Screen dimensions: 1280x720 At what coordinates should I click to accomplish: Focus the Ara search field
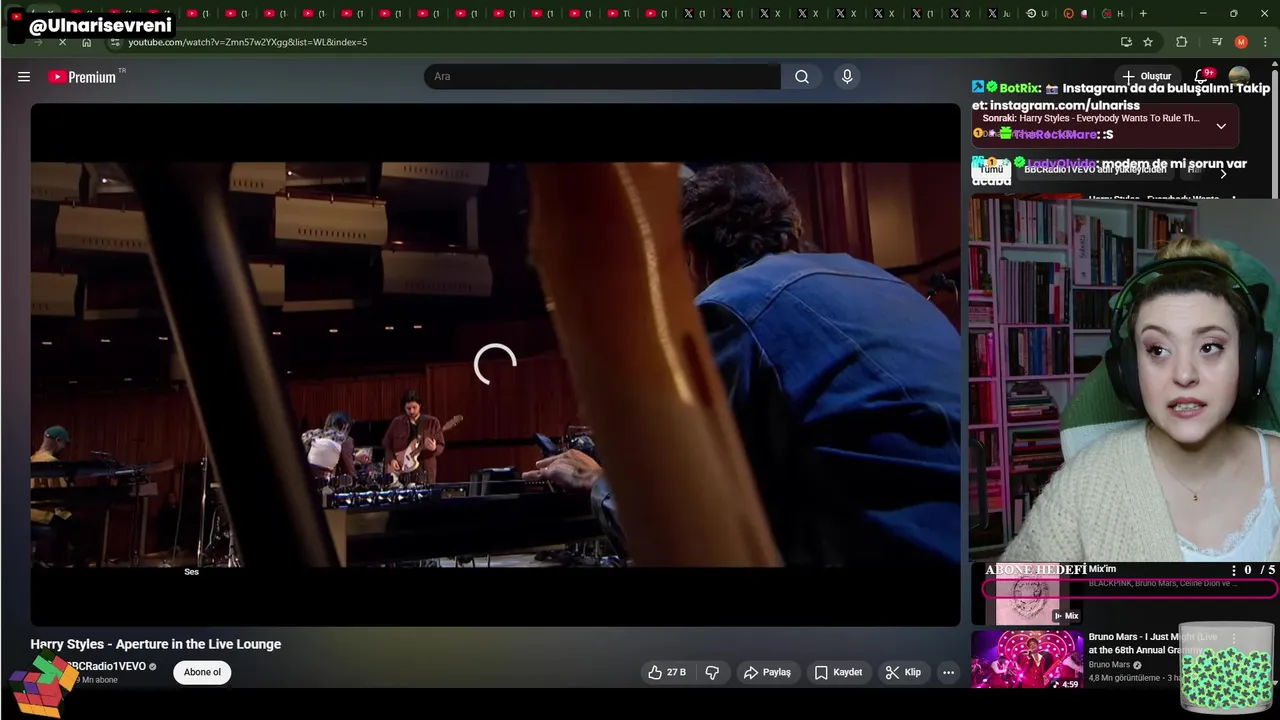pyautogui.click(x=602, y=77)
